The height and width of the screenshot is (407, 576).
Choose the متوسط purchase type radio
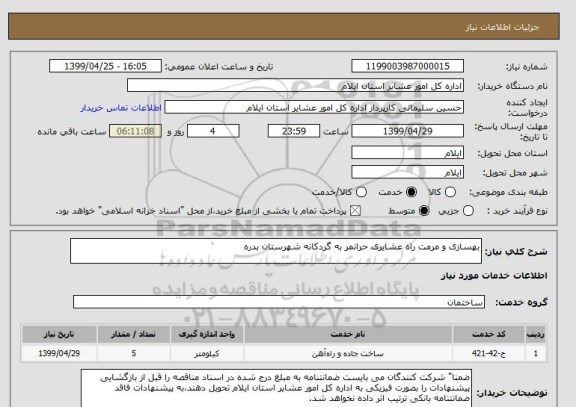(x=424, y=211)
